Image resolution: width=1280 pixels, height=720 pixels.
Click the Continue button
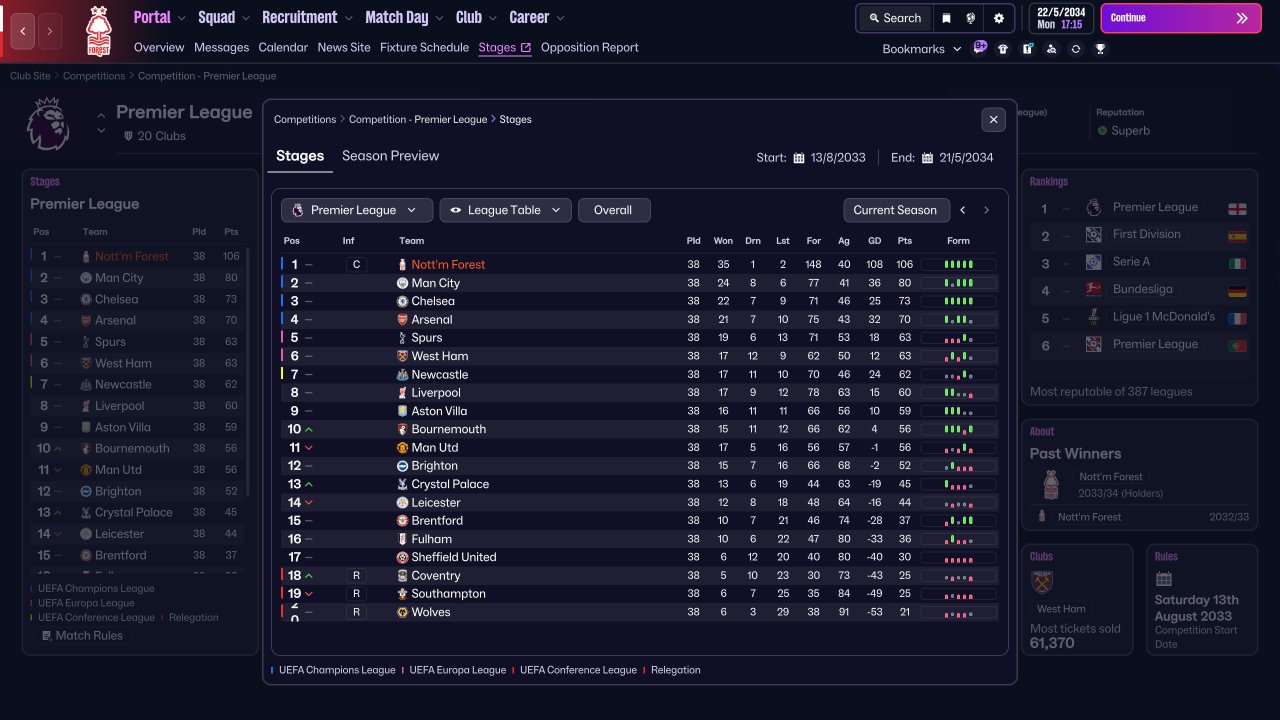[1181, 18]
